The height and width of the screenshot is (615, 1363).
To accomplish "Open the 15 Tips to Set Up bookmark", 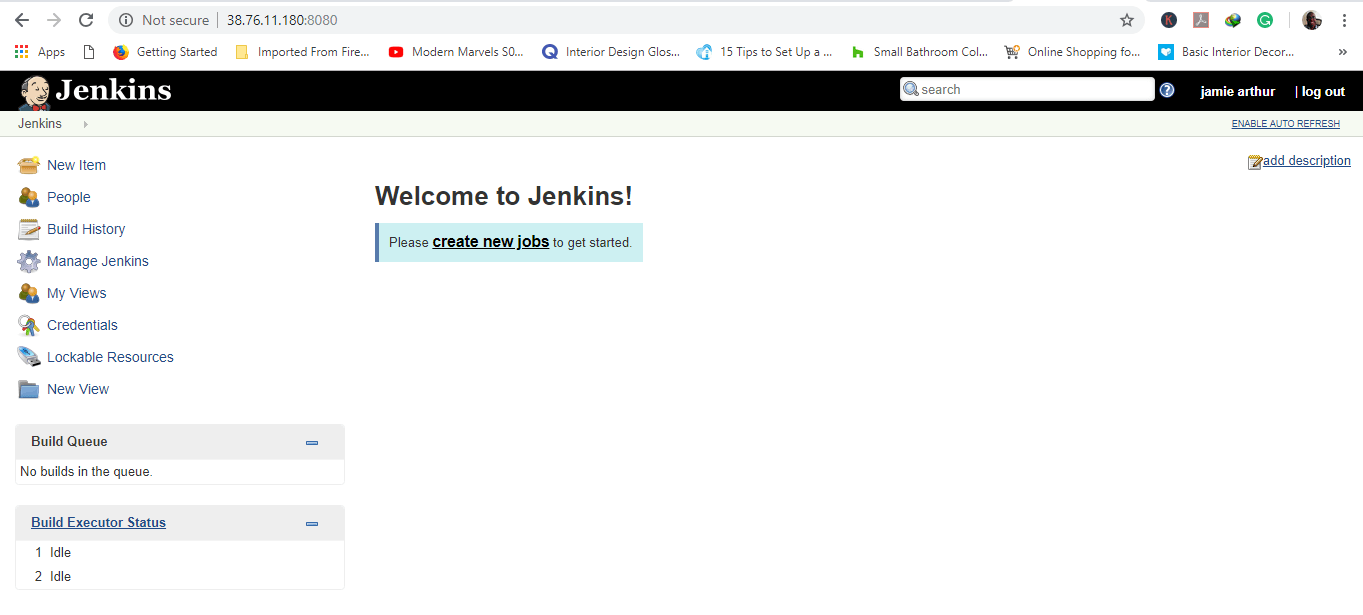I will [x=765, y=52].
